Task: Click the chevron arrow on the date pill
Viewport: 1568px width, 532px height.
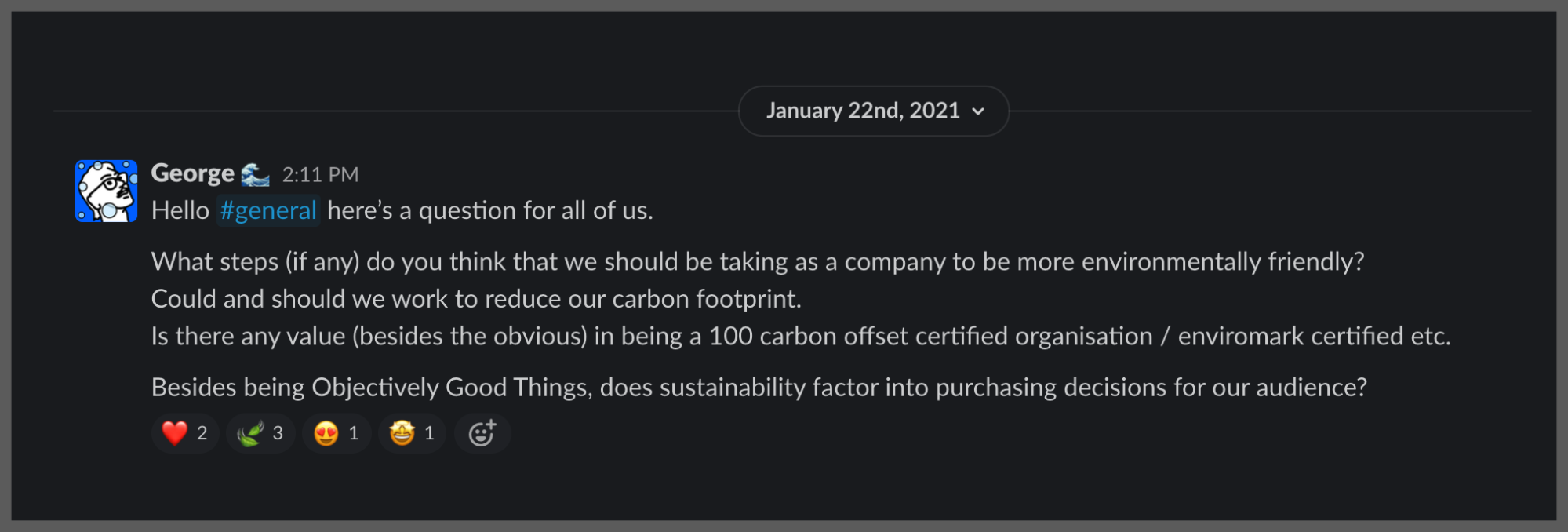Action: tap(978, 111)
